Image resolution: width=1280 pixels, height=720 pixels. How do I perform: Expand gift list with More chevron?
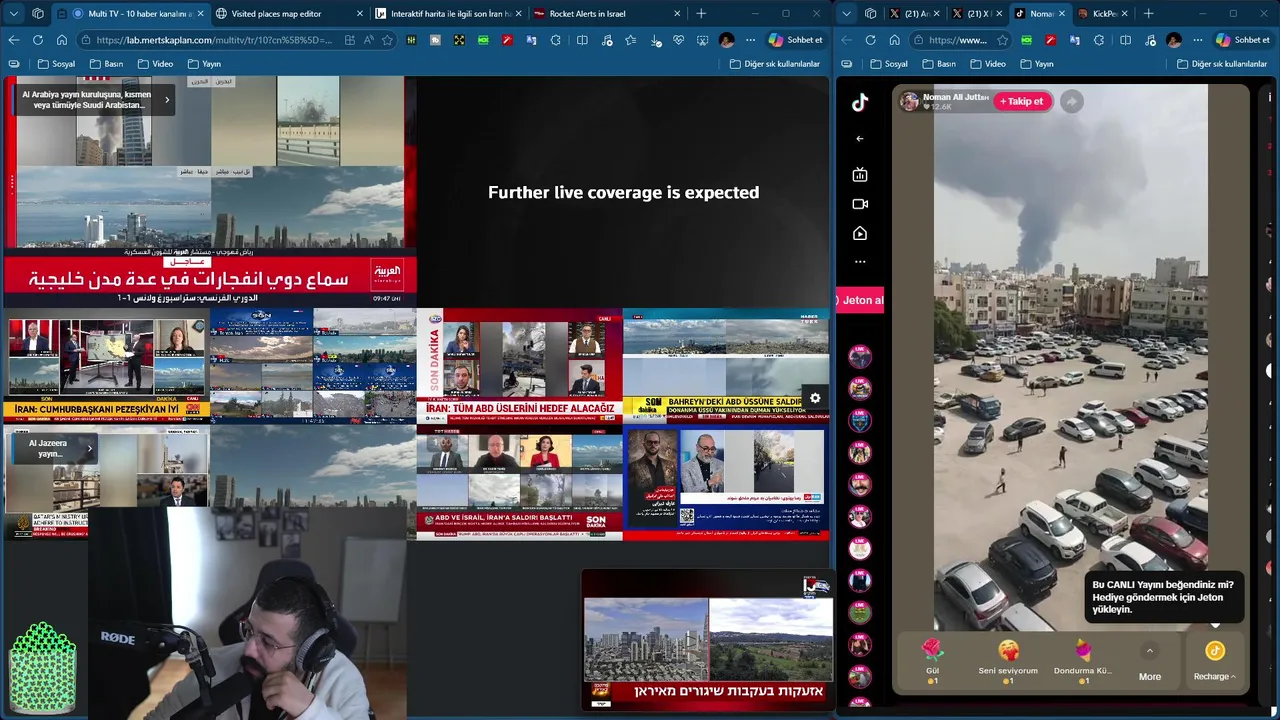click(x=1150, y=651)
